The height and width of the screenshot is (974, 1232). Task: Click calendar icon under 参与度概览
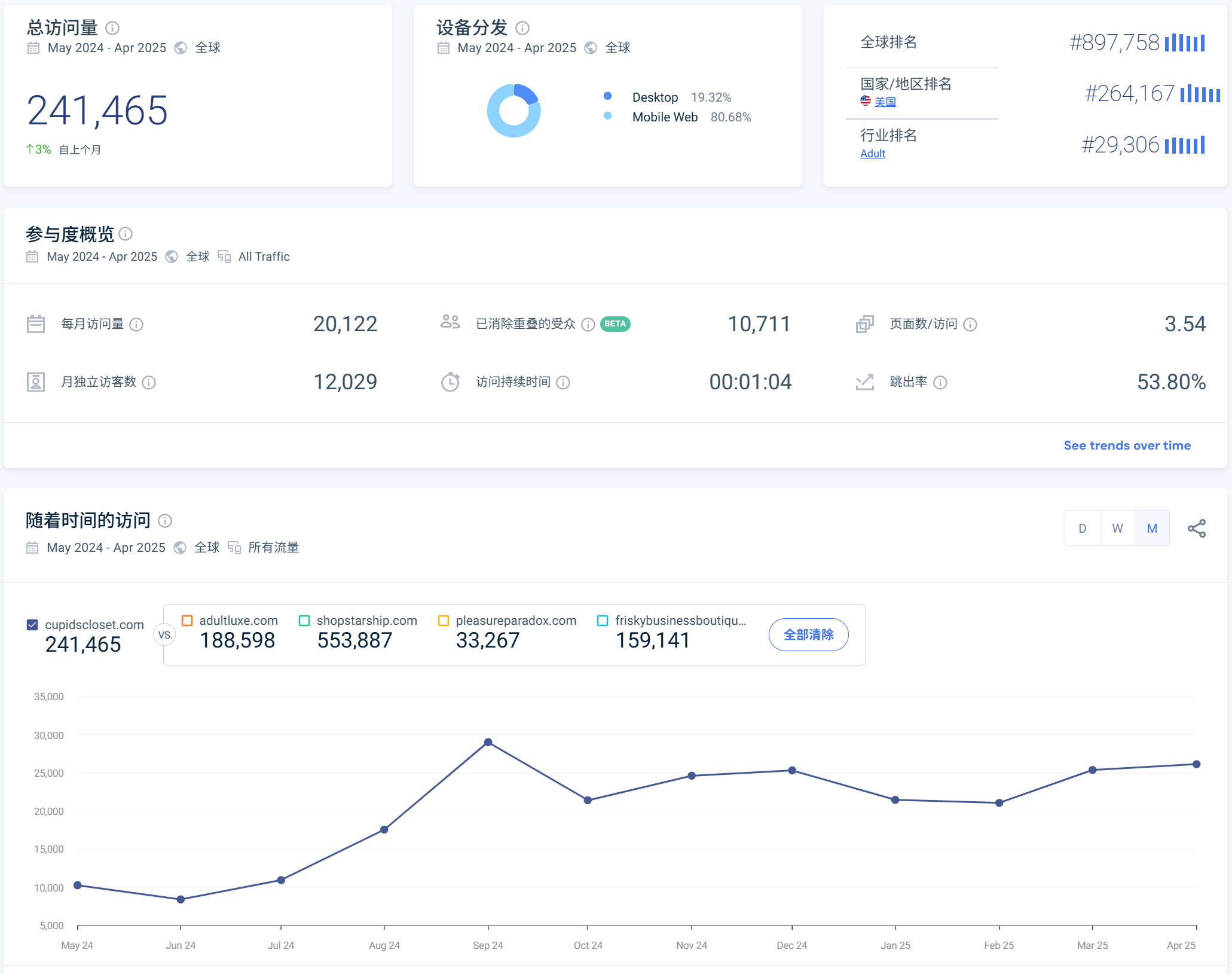[x=32, y=257]
